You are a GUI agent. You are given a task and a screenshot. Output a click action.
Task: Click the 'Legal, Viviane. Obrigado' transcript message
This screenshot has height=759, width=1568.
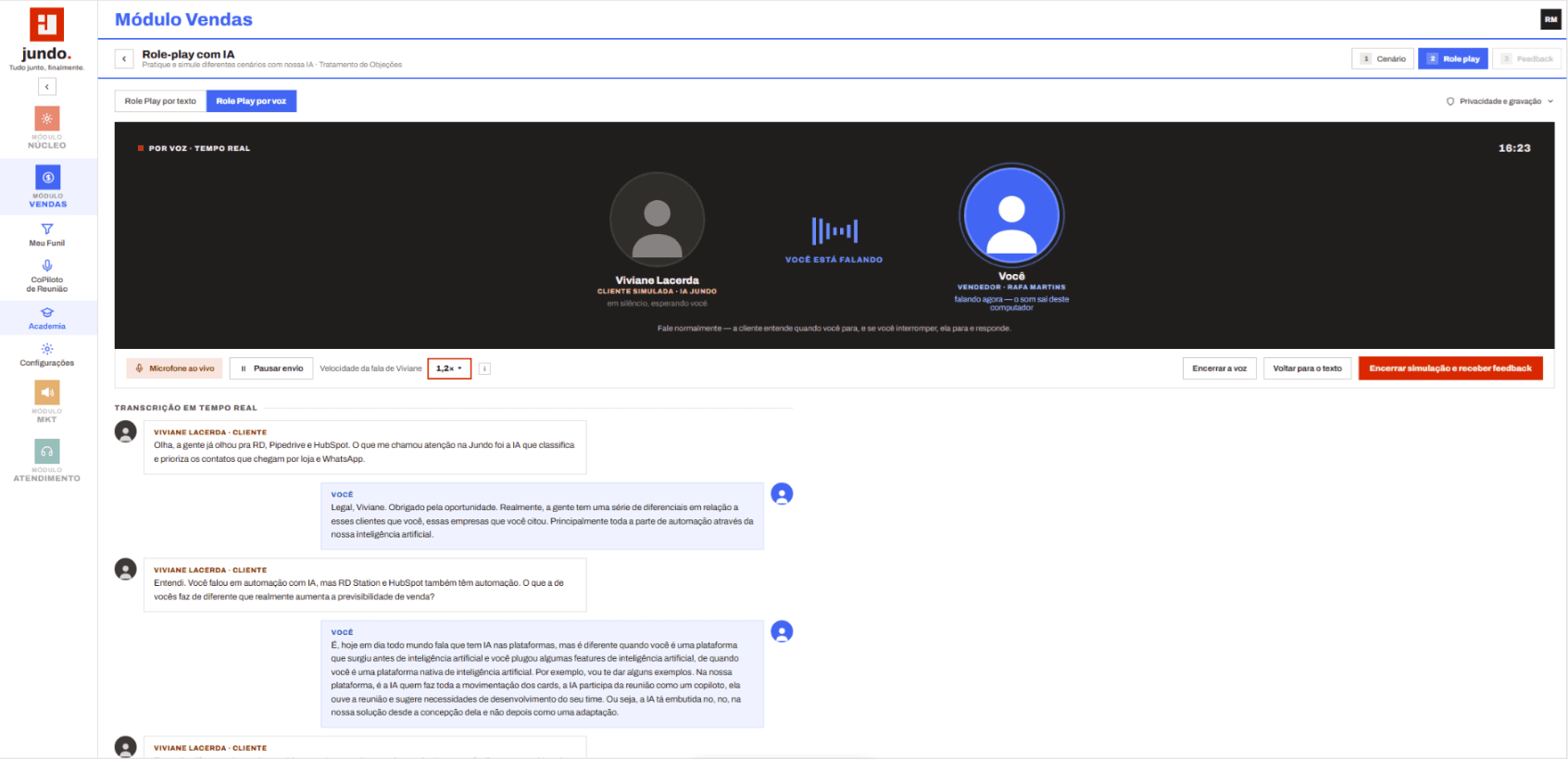tap(542, 516)
